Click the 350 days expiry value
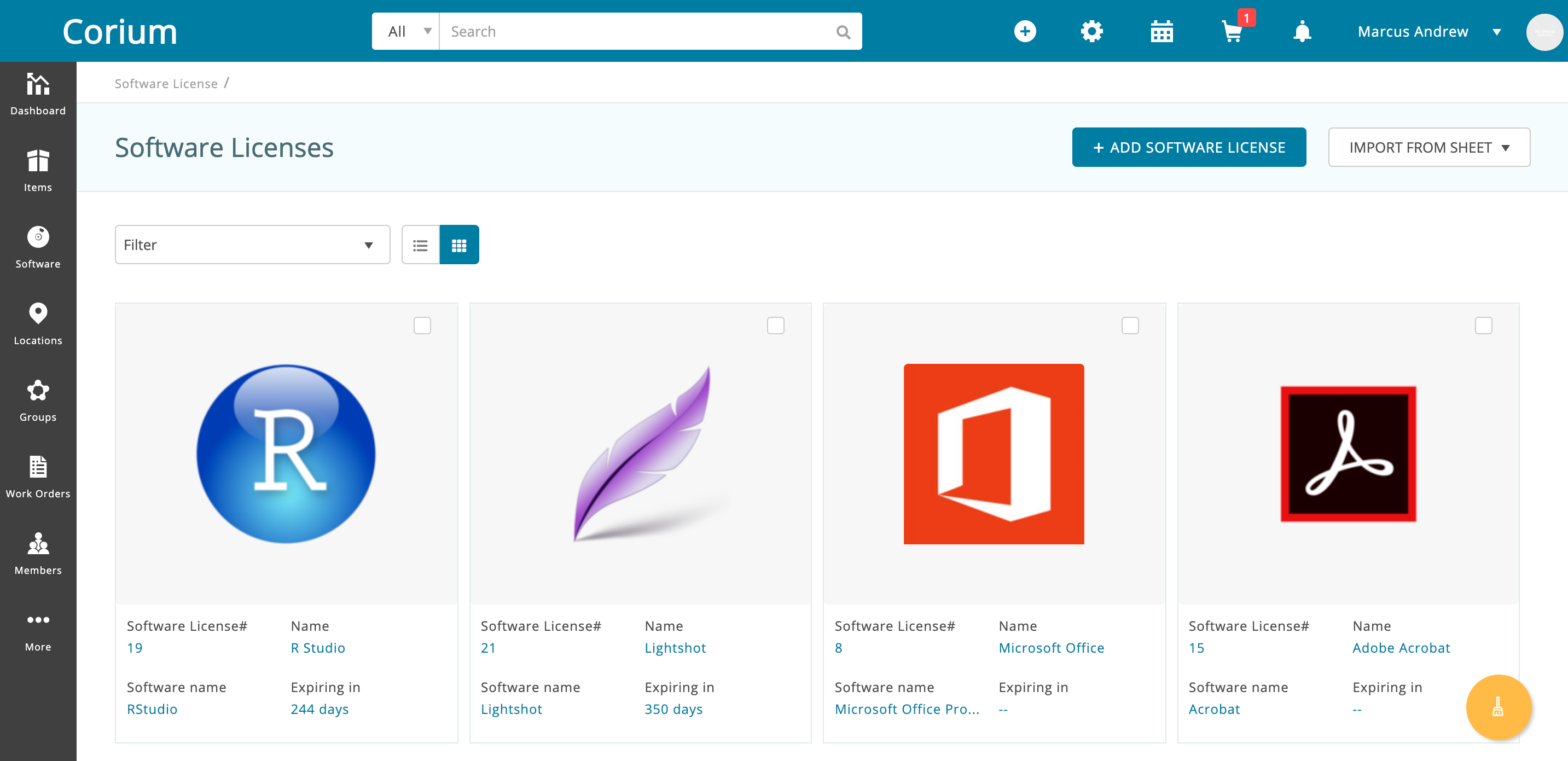The image size is (1568, 761). [673, 709]
